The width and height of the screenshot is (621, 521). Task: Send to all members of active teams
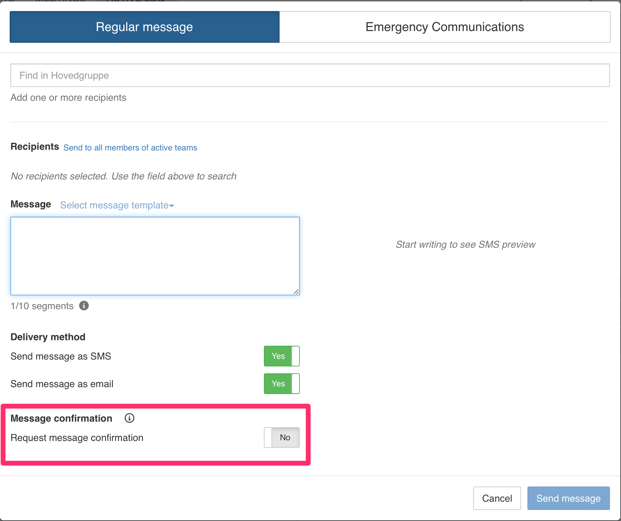point(130,148)
